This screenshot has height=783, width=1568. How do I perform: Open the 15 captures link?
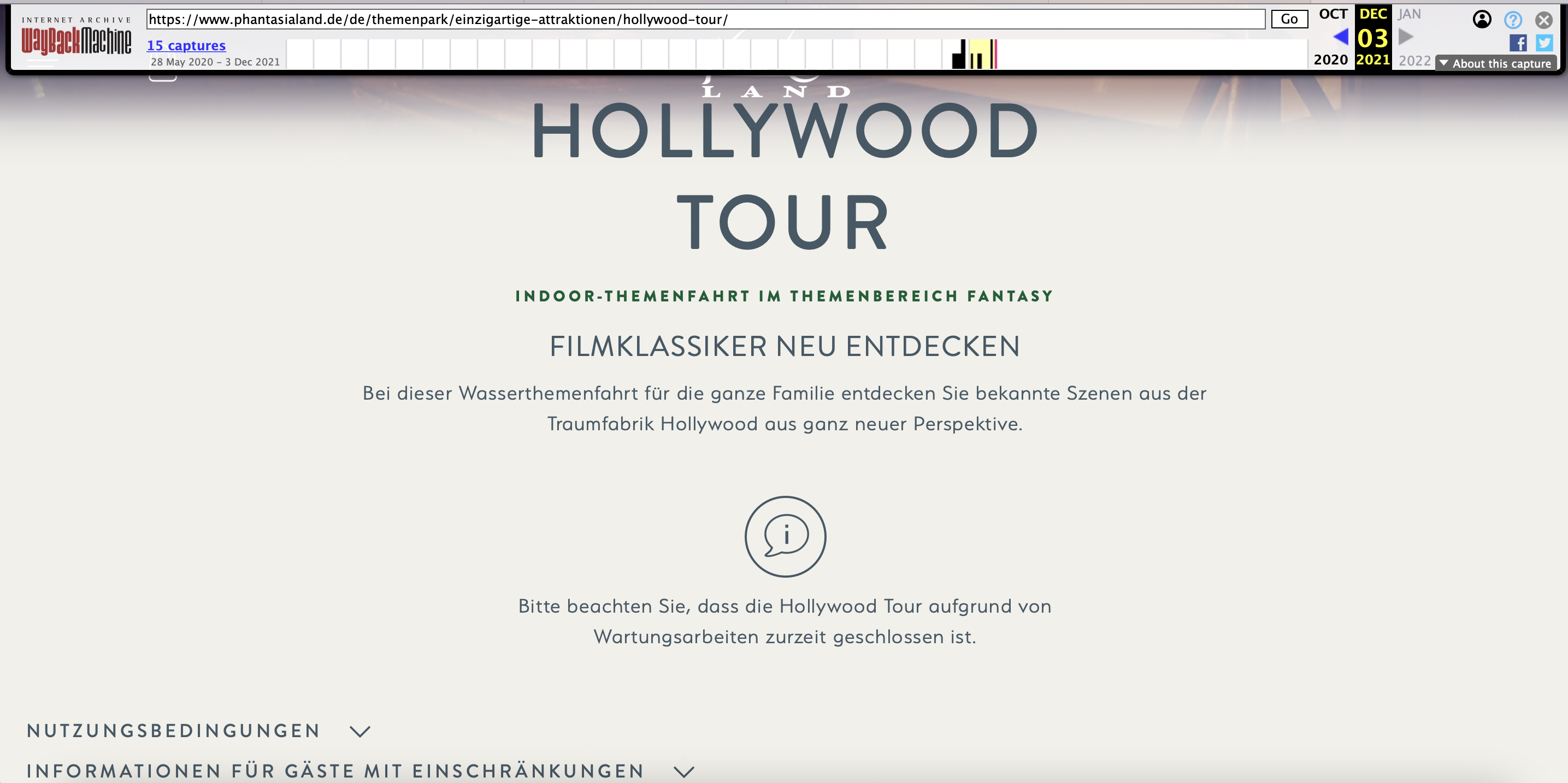[x=186, y=46]
